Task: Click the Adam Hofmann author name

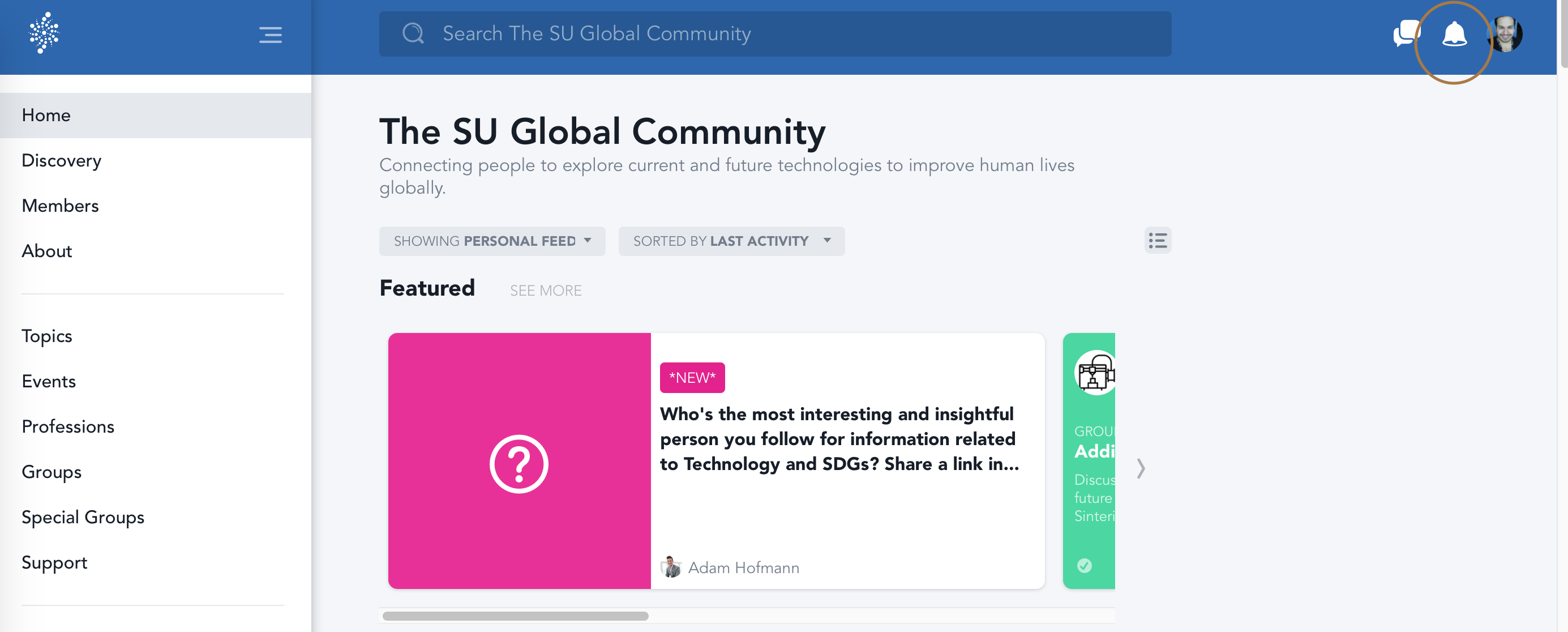Action: pyautogui.click(x=743, y=567)
